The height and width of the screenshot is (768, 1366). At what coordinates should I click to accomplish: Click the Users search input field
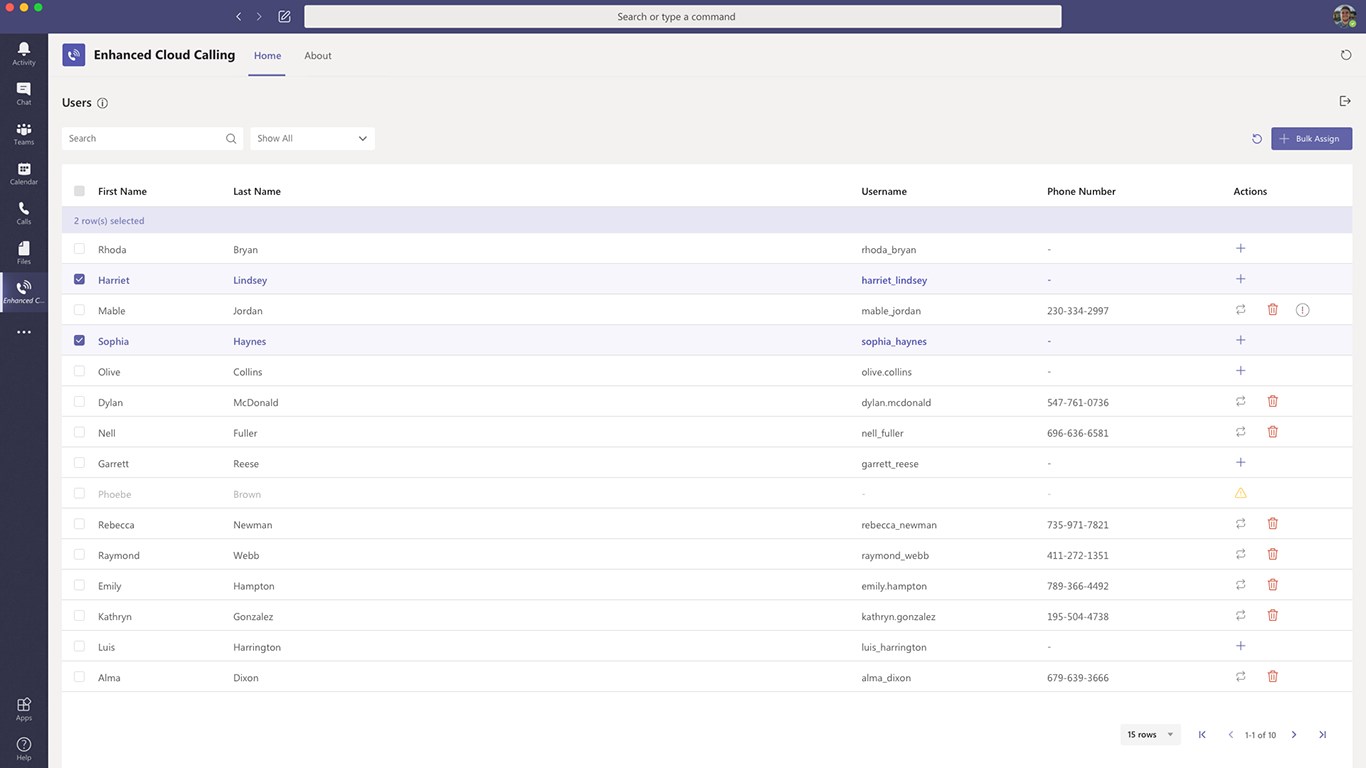(x=152, y=139)
